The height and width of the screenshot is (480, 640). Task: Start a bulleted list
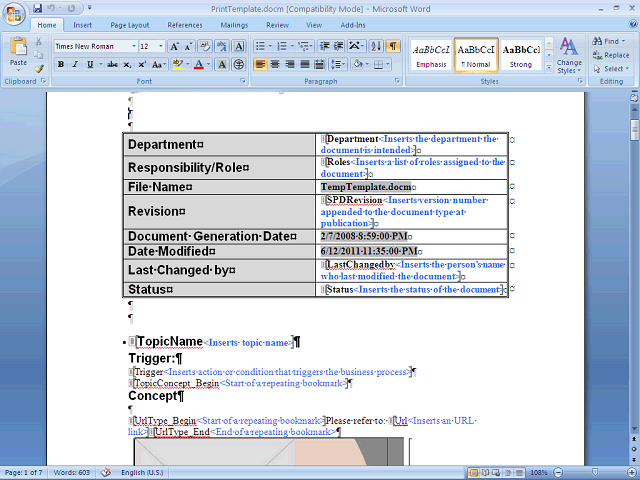(262, 46)
